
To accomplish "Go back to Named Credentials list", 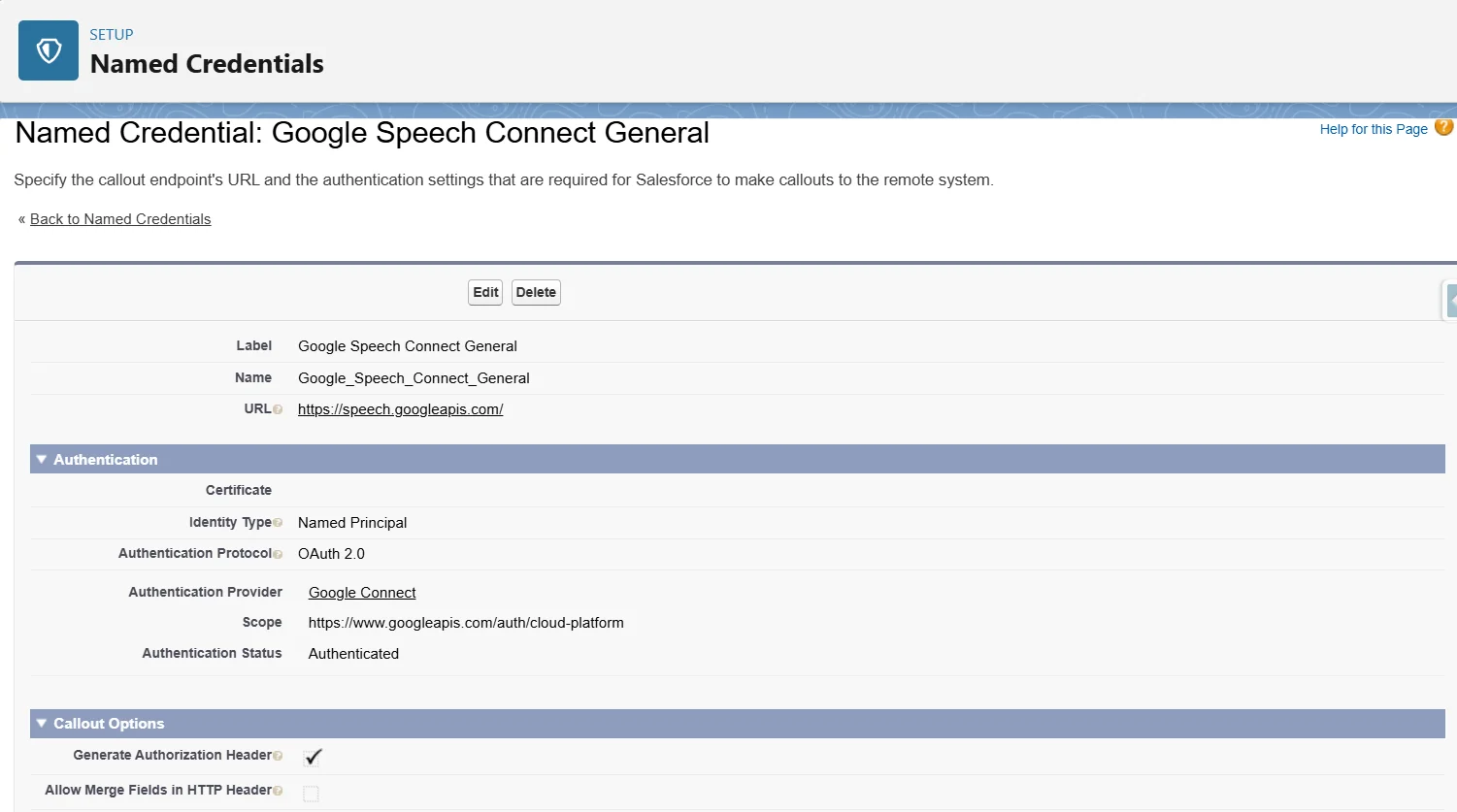I will click(120, 219).
